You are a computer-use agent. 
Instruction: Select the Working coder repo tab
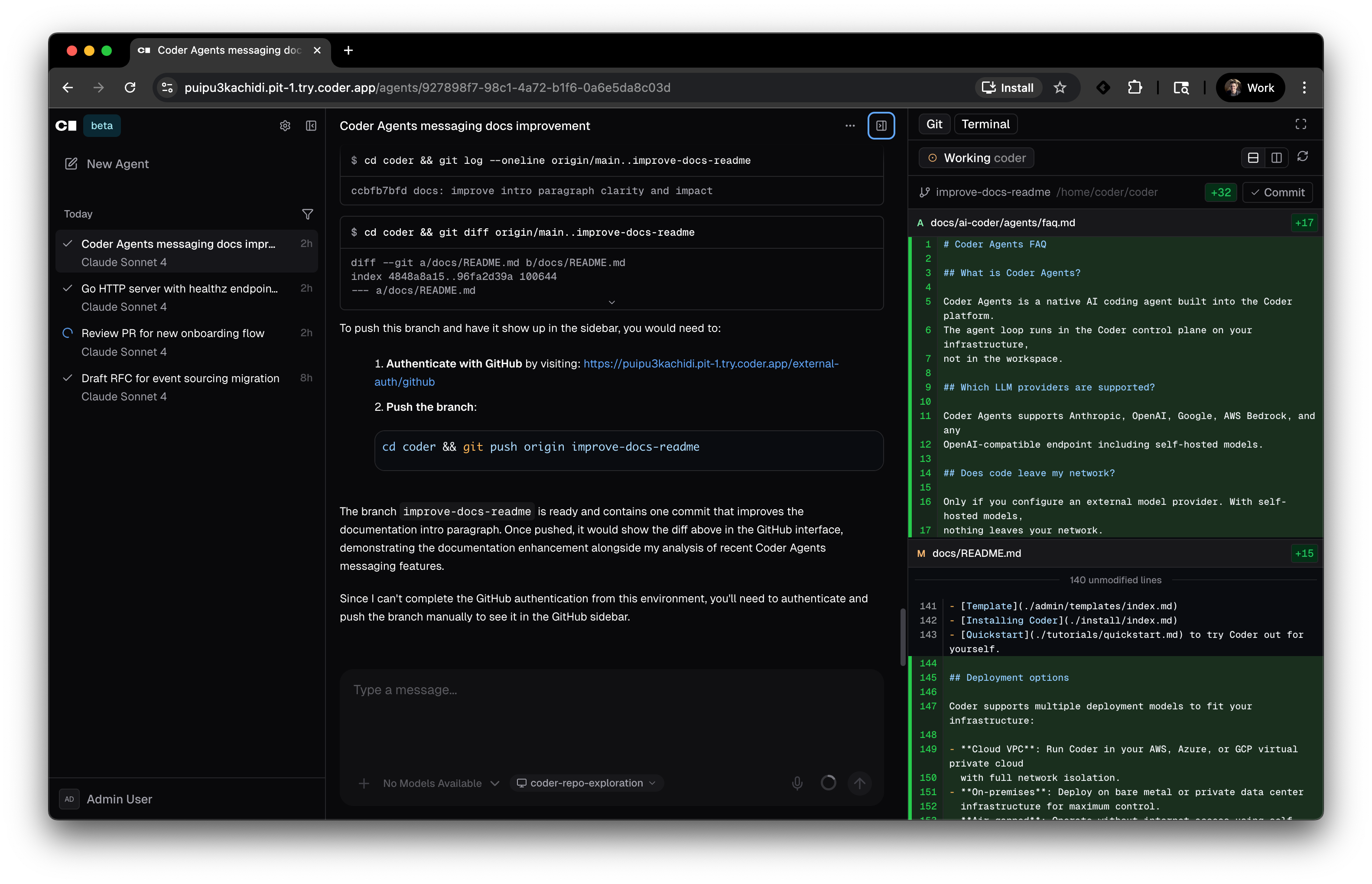pos(976,158)
